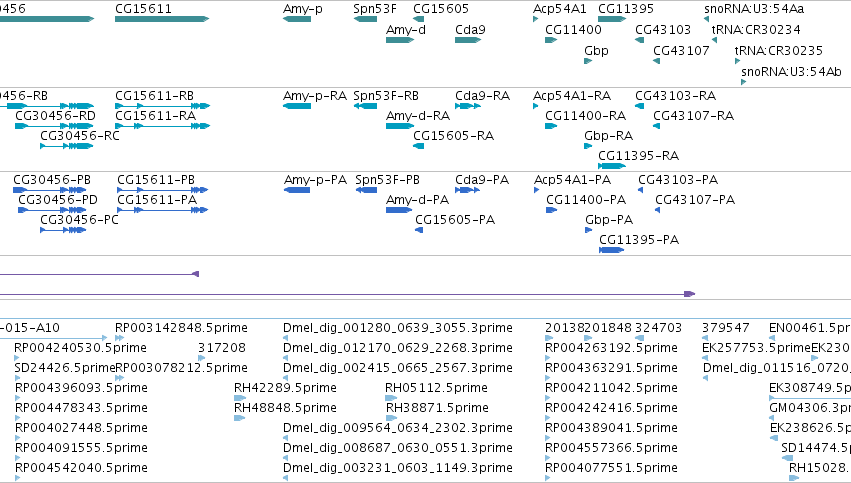Click the snoRNA:U3:54Ab label
The height and width of the screenshot is (483, 851).
coord(791,72)
